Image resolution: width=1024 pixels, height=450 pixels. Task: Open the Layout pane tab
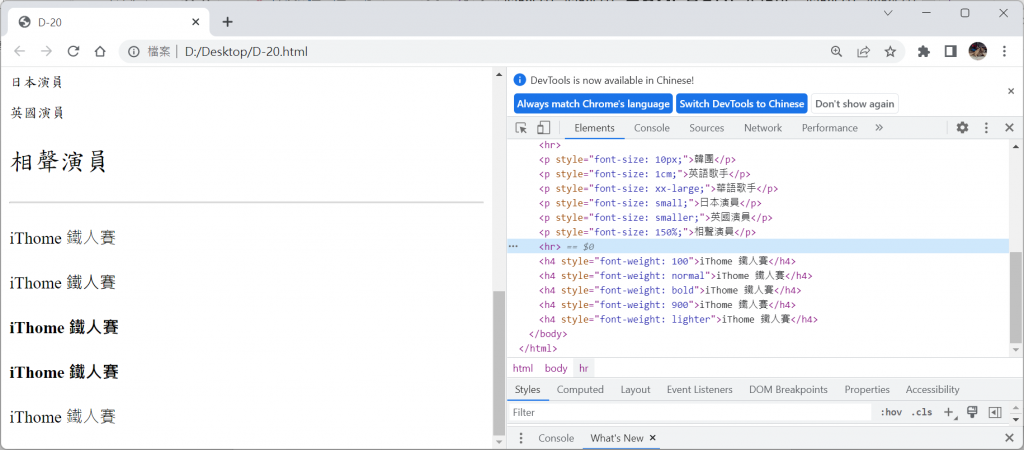point(635,390)
